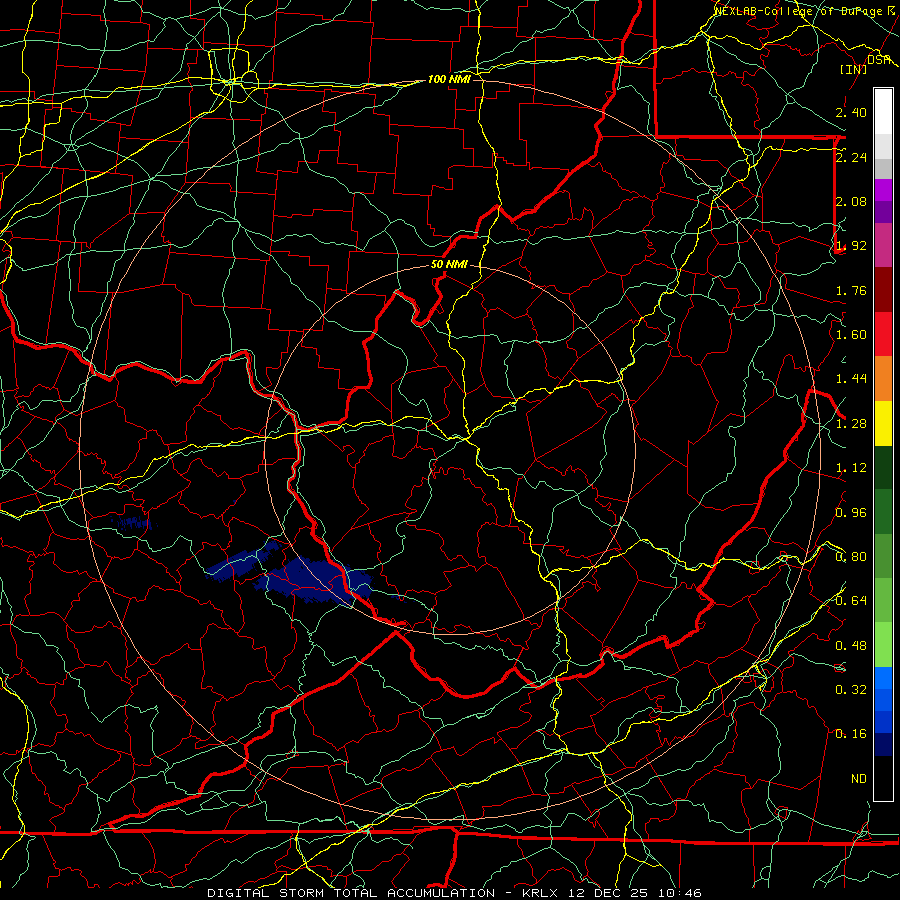This screenshot has height=900, width=900.
Task: Click the 1.60 legend value
Action: [851, 335]
